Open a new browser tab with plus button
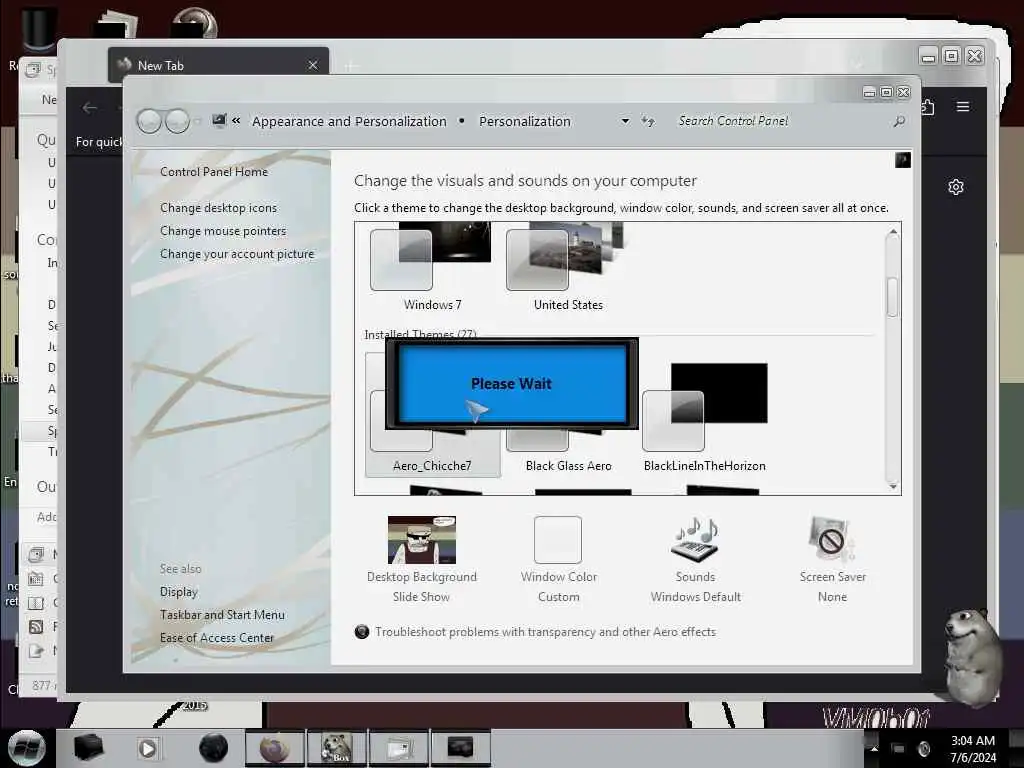 tap(351, 66)
